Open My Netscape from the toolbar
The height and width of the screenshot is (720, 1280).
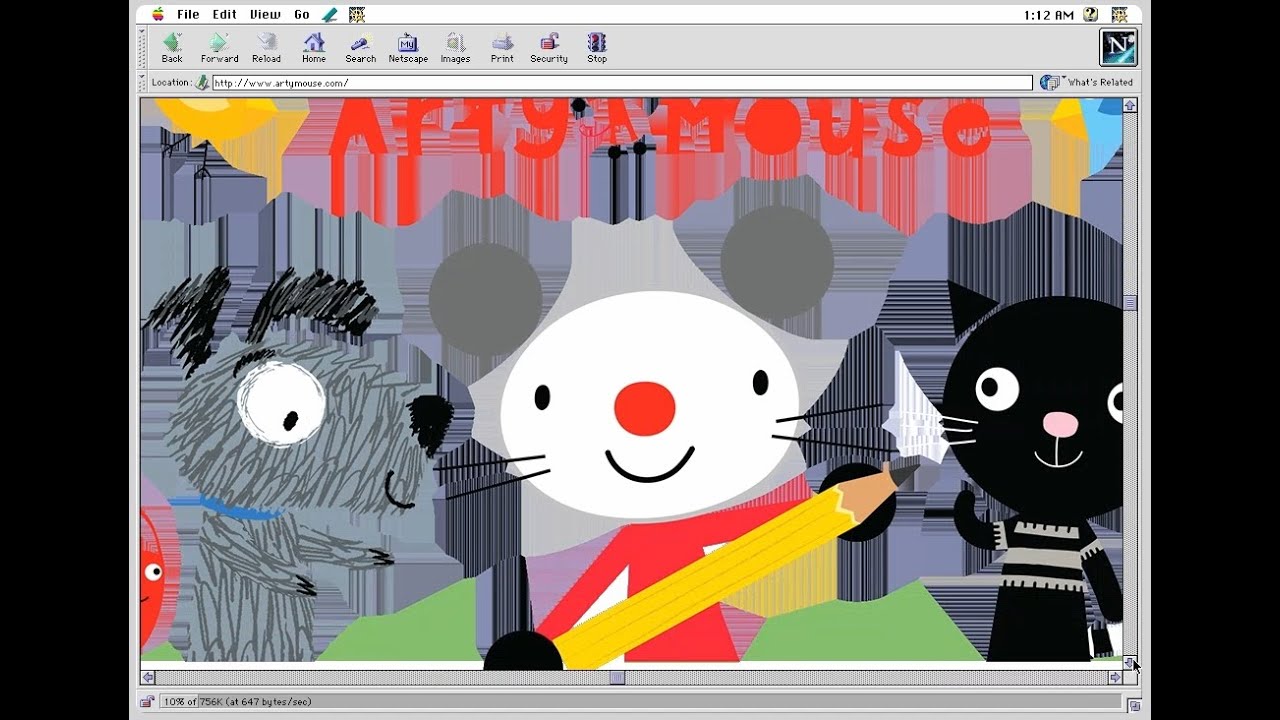pyautogui.click(x=408, y=47)
